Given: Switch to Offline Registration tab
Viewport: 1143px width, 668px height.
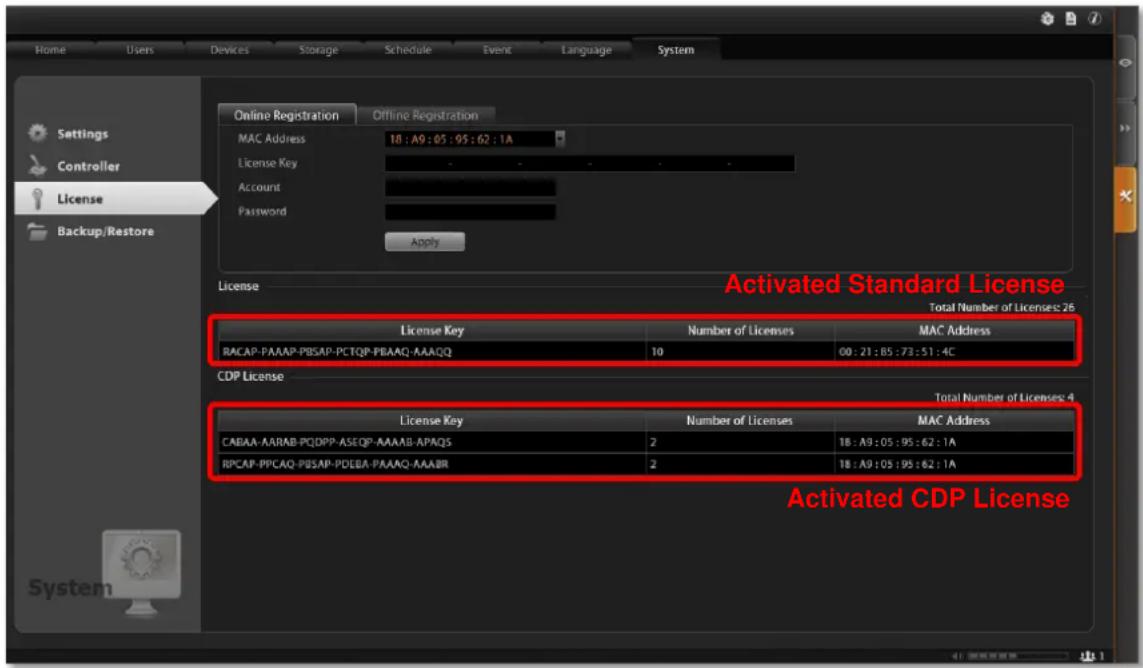Looking at the screenshot, I should (426, 115).
